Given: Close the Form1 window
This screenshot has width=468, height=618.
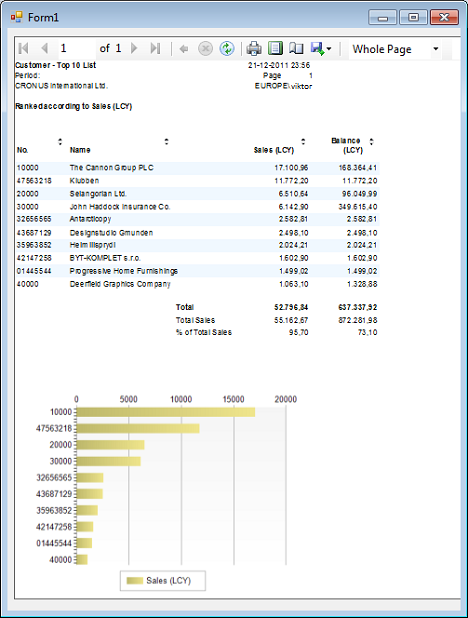Looking at the screenshot, I should [x=444, y=17].
